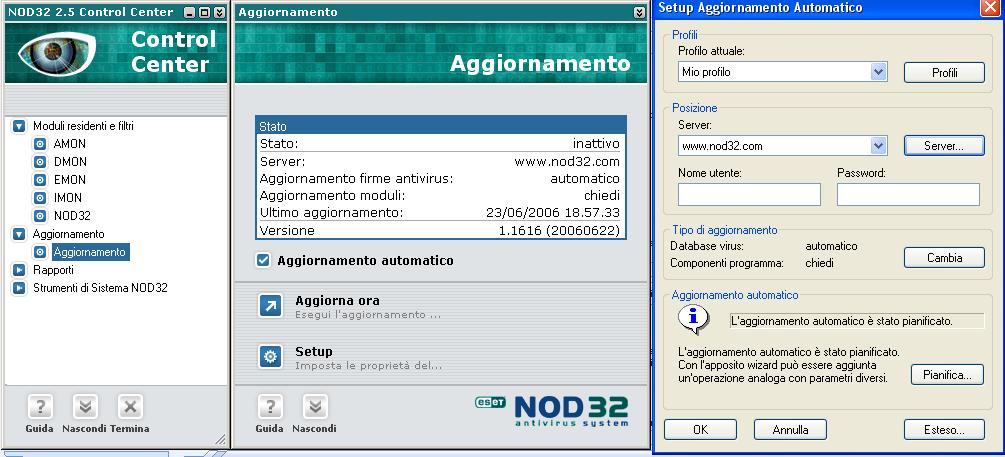
Task: Click OK in Setup Aggiornamento Automatico
Action: click(700, 429)
